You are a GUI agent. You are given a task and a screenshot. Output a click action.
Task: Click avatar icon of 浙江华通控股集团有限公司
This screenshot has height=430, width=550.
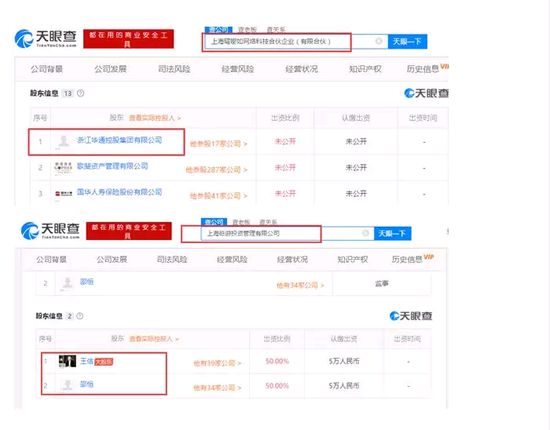63,141
